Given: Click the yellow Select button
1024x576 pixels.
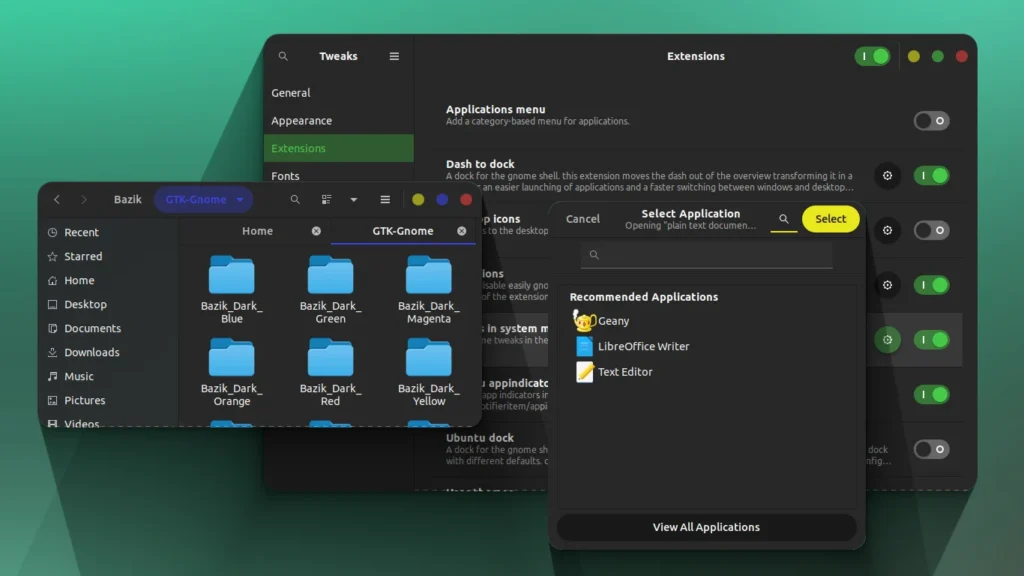Looking at the screenshot, I should 830,219.
